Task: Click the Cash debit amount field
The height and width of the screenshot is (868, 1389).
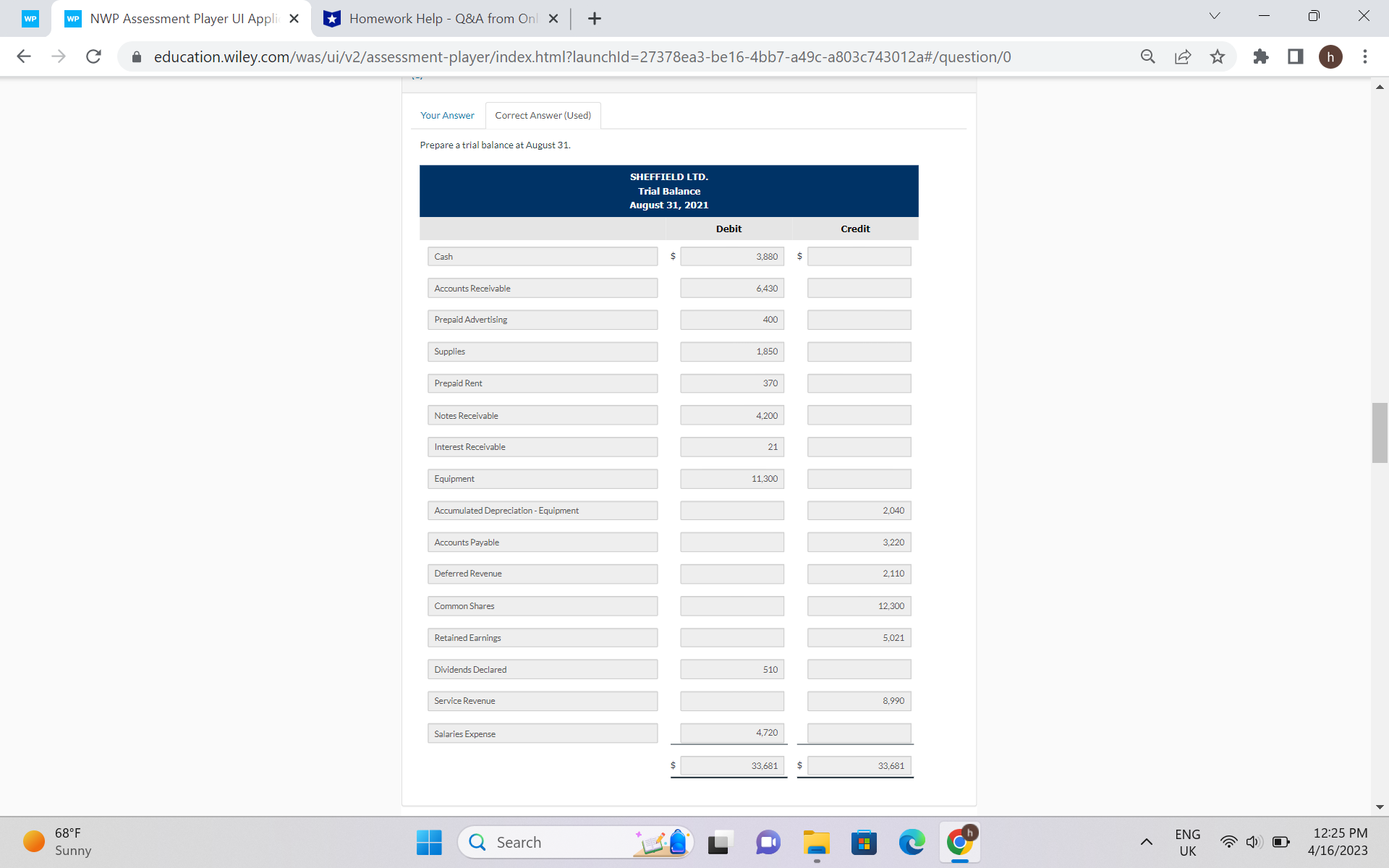Action: coord(731,257)
